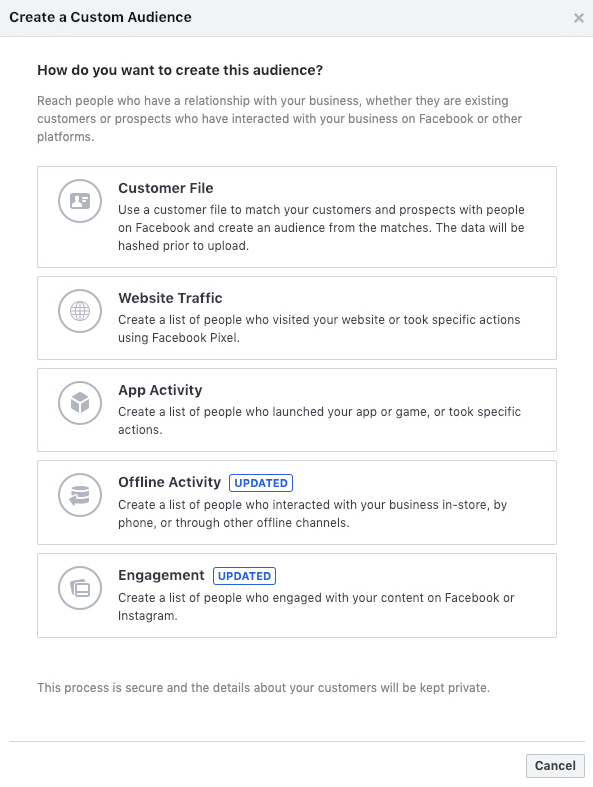
Task: Open the Engagement heading
Action: click(x=161, y=575)
